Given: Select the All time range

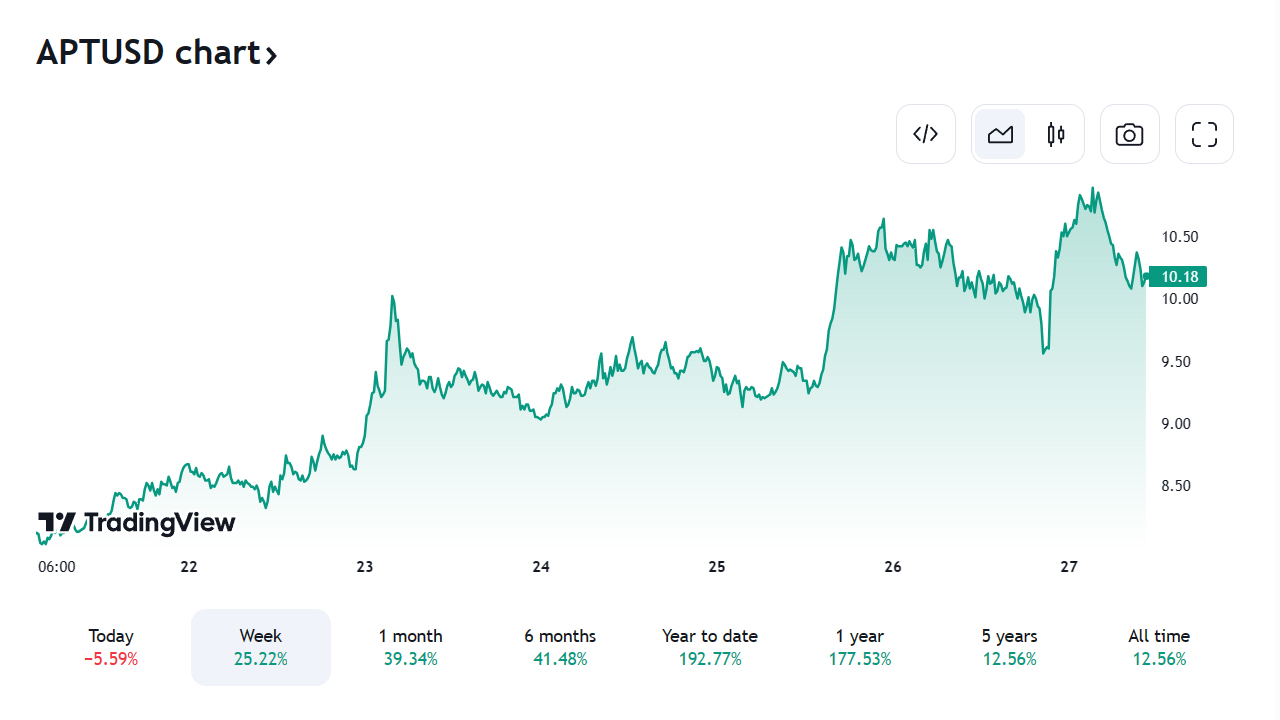Looking at the screenshot, I should click(x=1159, y=647).
